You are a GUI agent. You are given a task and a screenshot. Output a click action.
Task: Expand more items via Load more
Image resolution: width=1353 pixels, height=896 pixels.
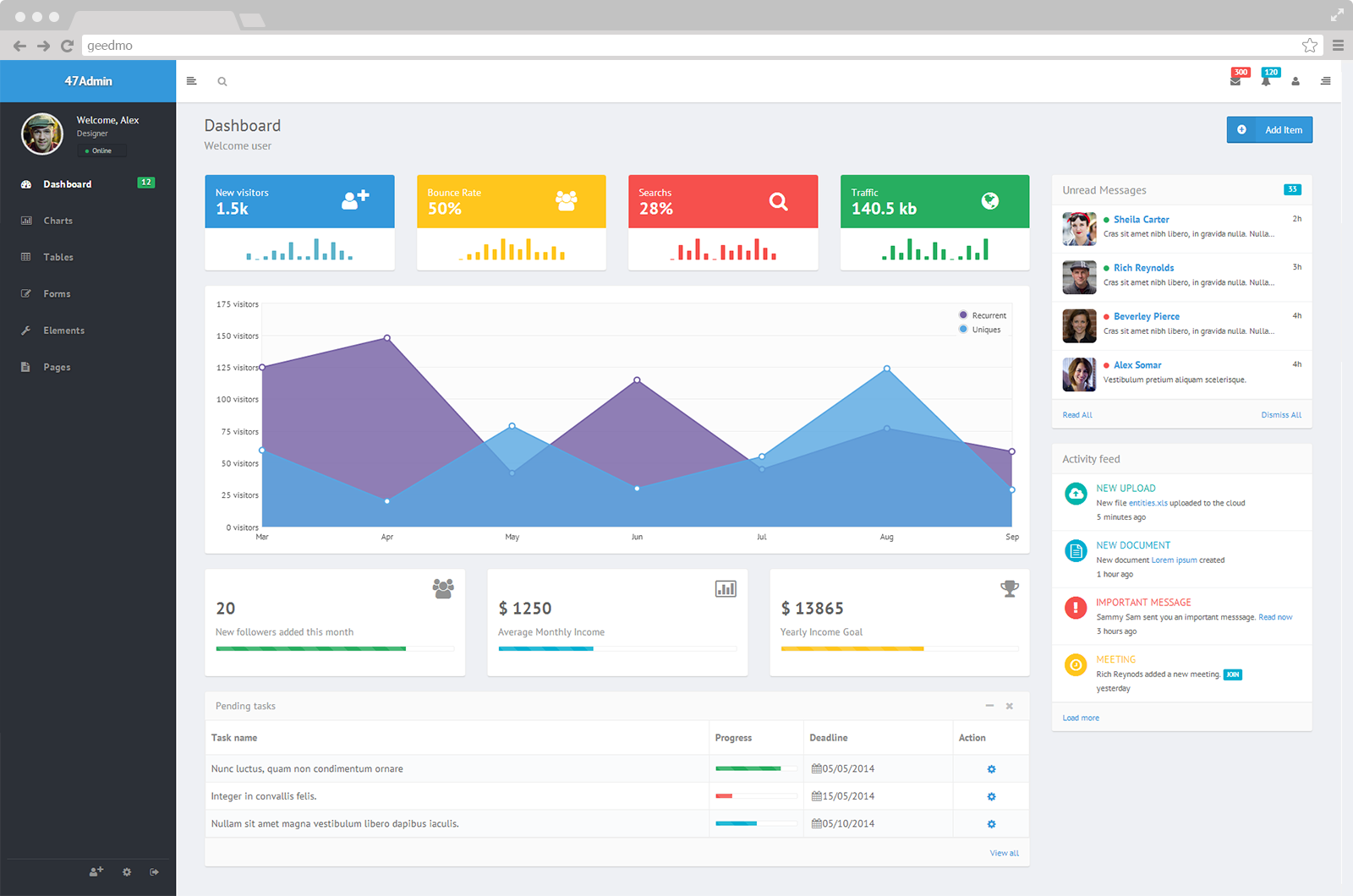[x=1081, y=718]
